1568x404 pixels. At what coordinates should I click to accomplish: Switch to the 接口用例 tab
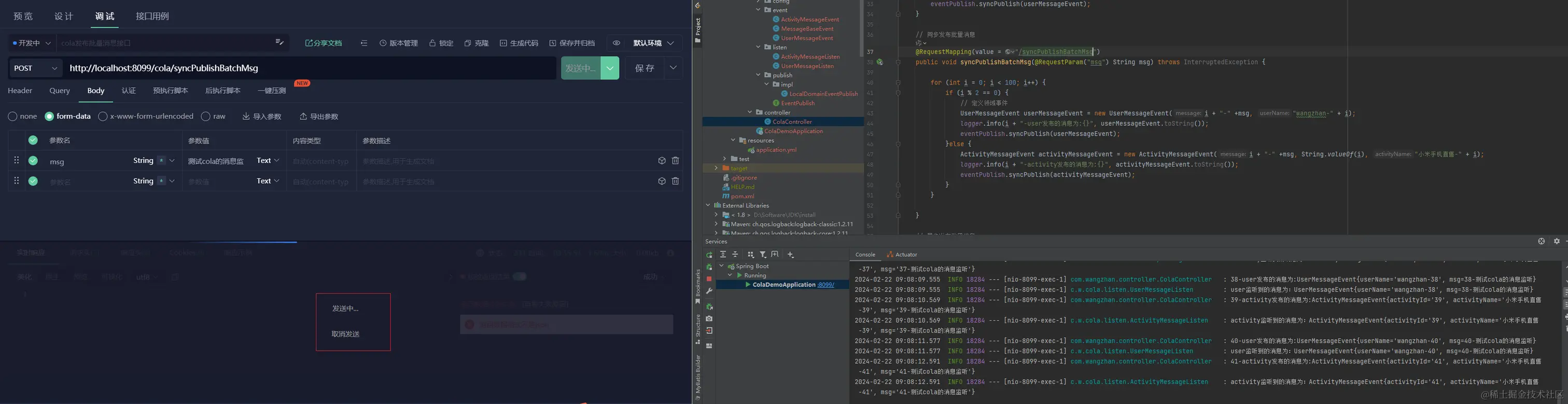152,17
